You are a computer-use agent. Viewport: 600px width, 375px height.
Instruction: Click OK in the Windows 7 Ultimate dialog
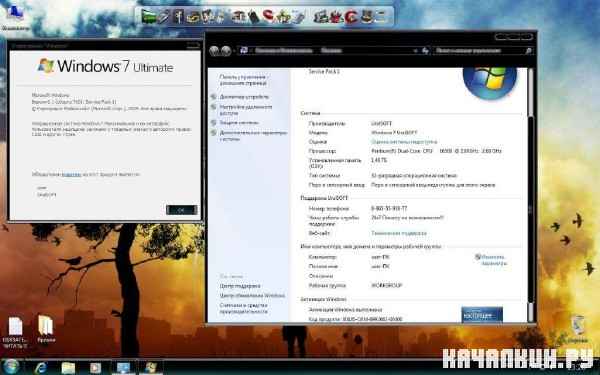pos(181,210)
